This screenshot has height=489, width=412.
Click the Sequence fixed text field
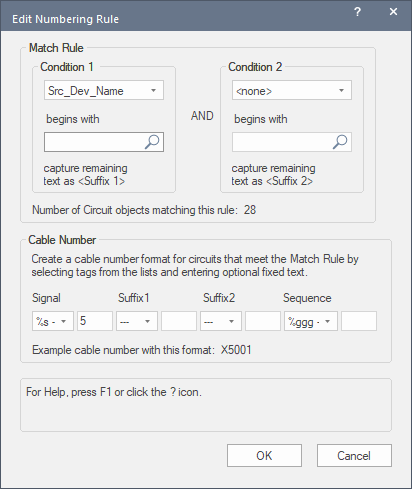(359, 321)
